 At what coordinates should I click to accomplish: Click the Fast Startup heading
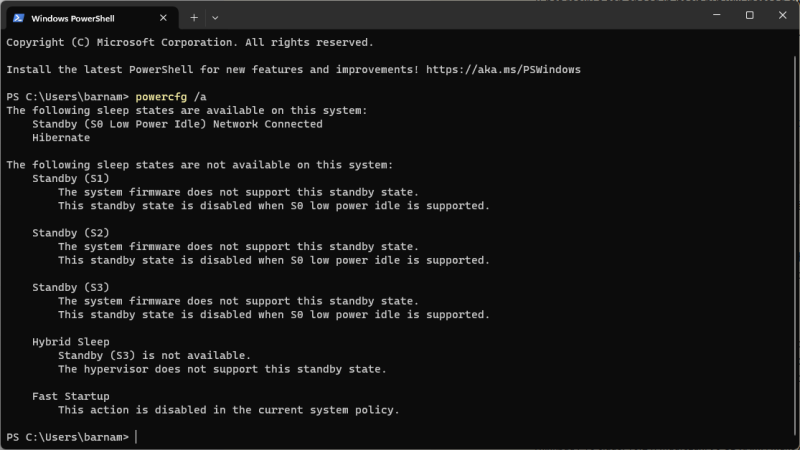[71, 396]
